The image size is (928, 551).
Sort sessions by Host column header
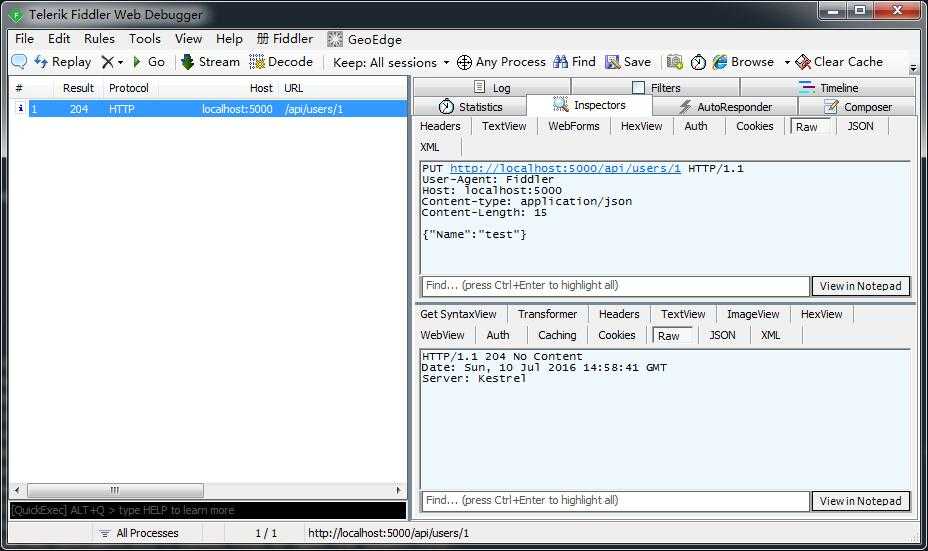pos(261,88)
